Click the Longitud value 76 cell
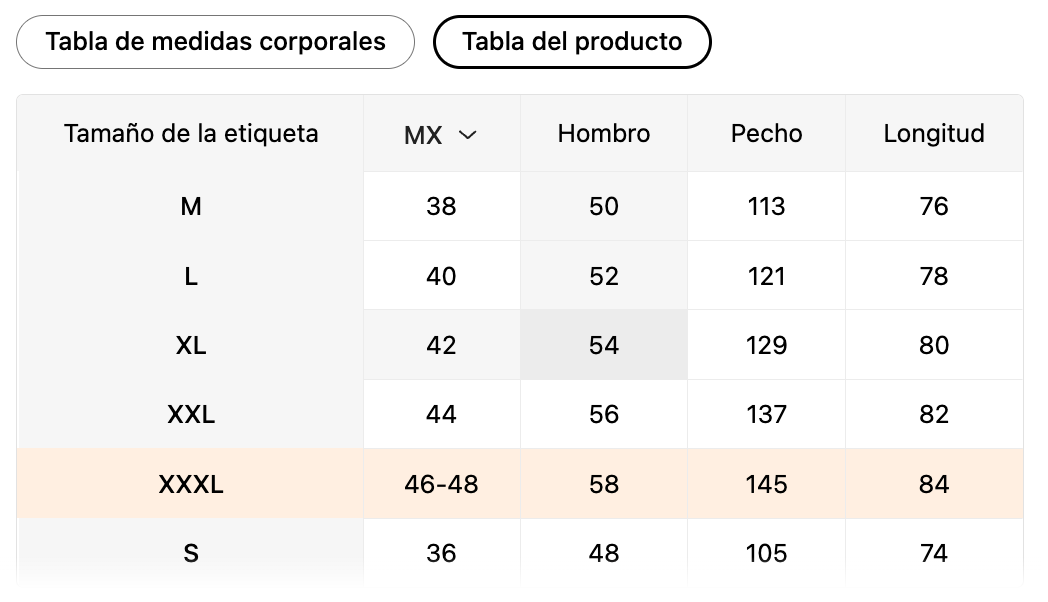The image size is (1048, 602). (934, 206)
